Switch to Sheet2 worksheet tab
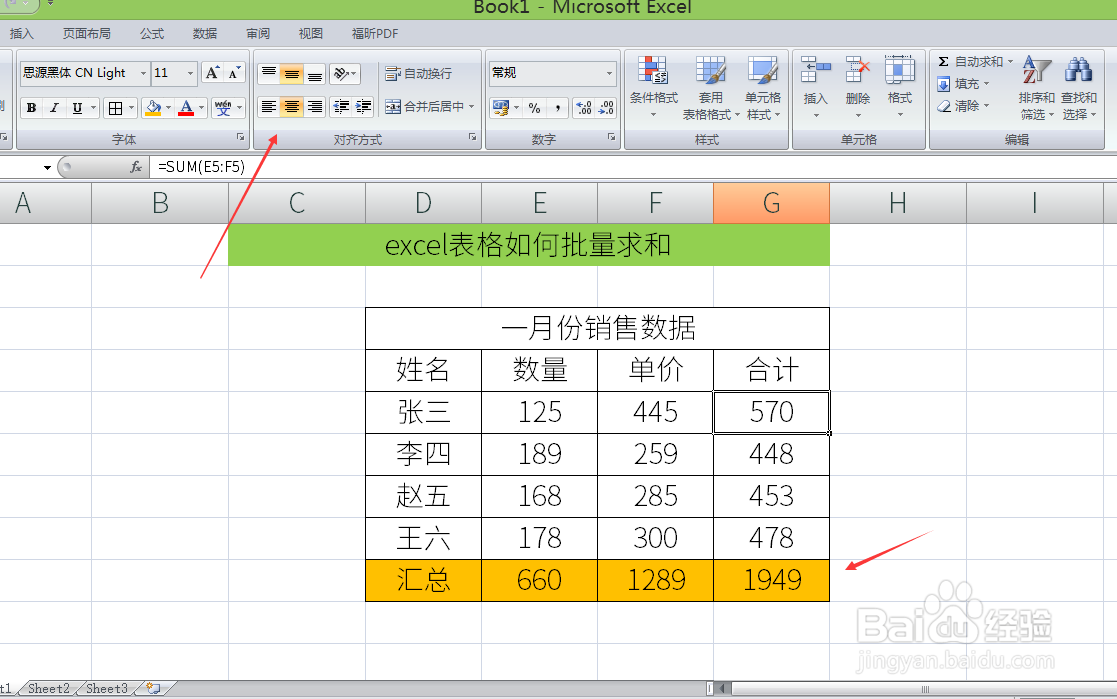 (48, 688)
